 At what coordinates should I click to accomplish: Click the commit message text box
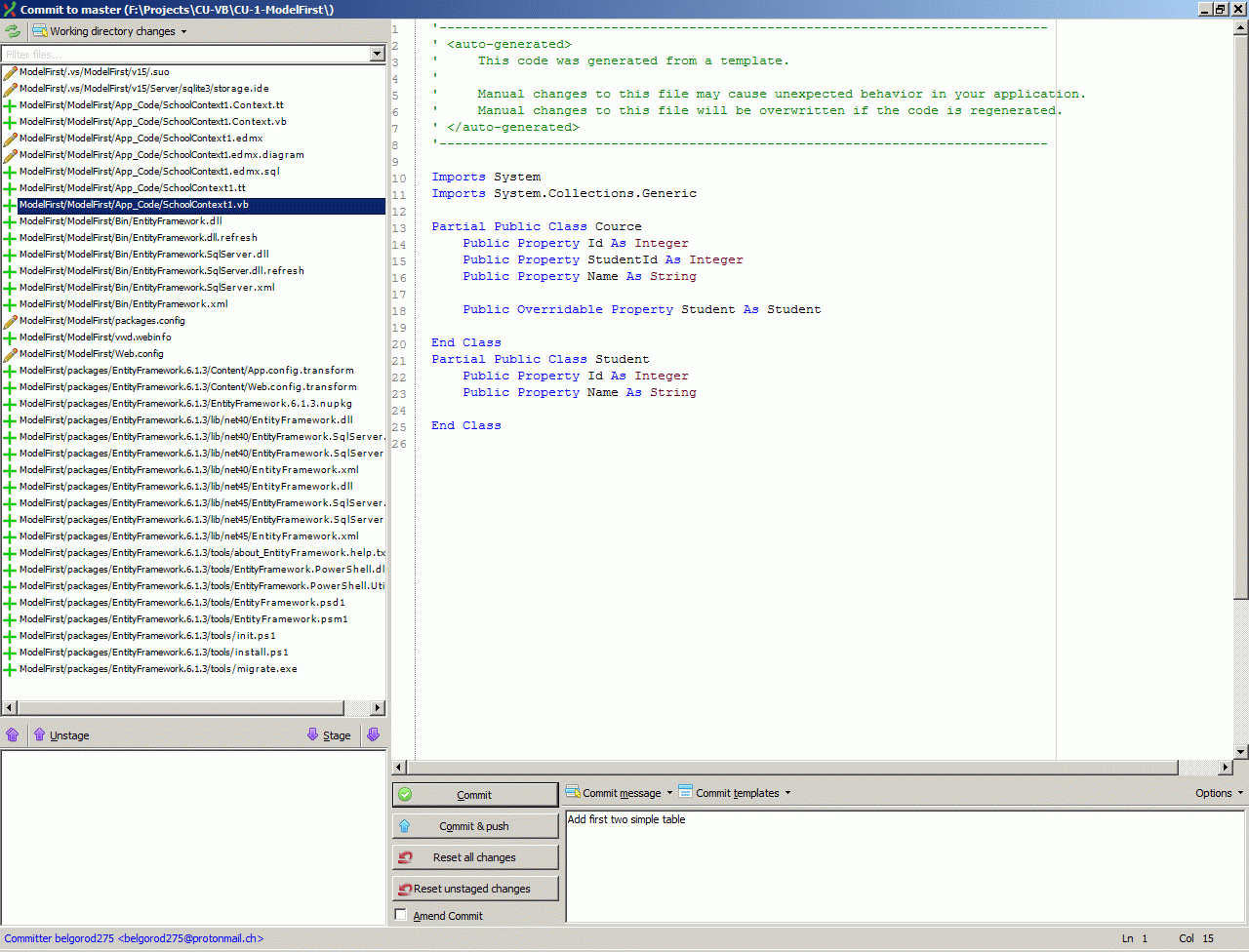(905, 866)
